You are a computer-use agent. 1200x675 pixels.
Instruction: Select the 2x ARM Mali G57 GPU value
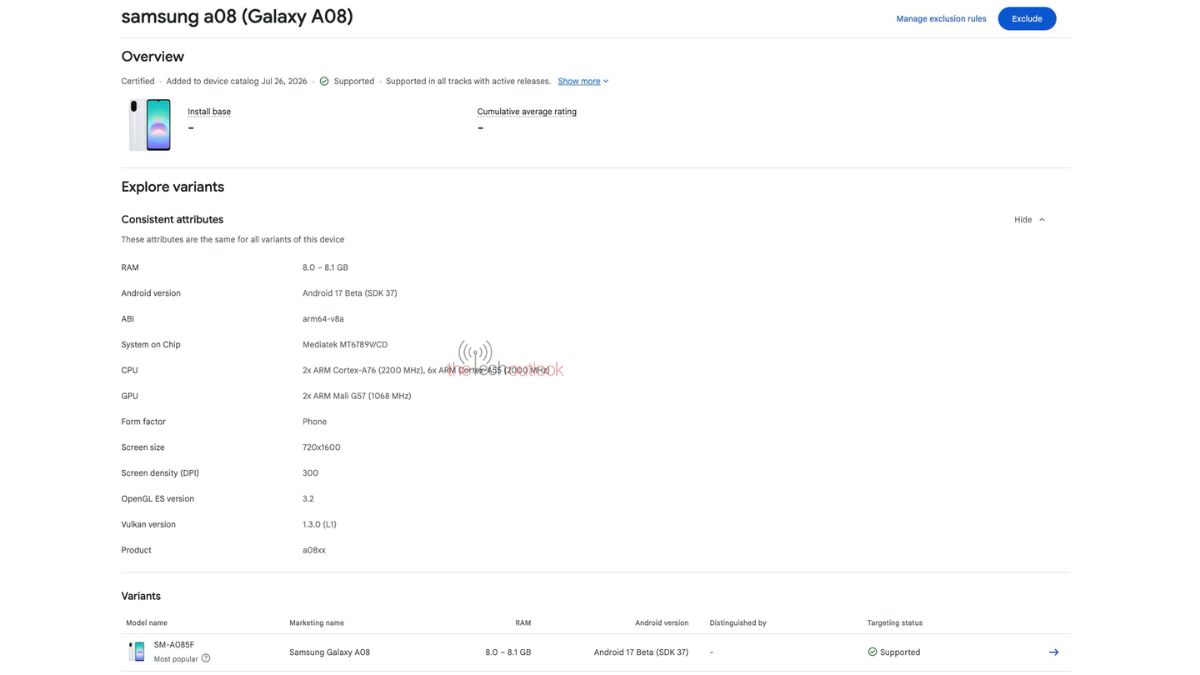coord(356,396)
